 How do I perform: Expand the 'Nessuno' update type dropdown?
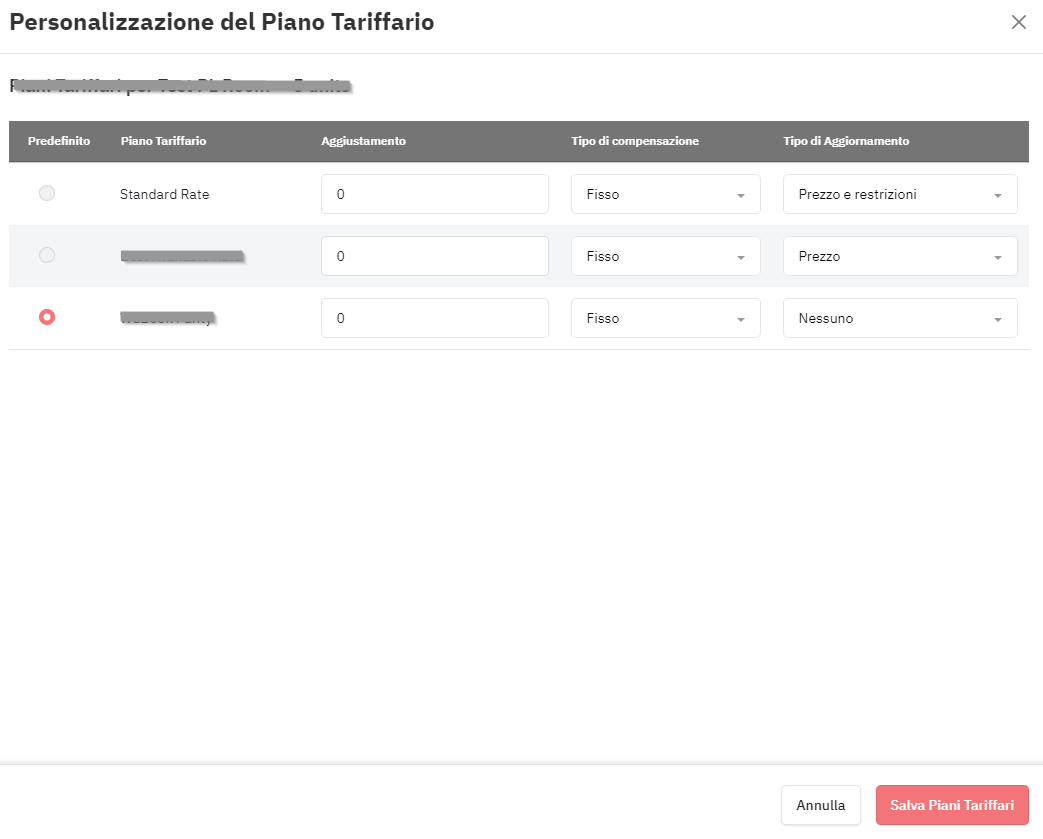click(x=900, y=318)
